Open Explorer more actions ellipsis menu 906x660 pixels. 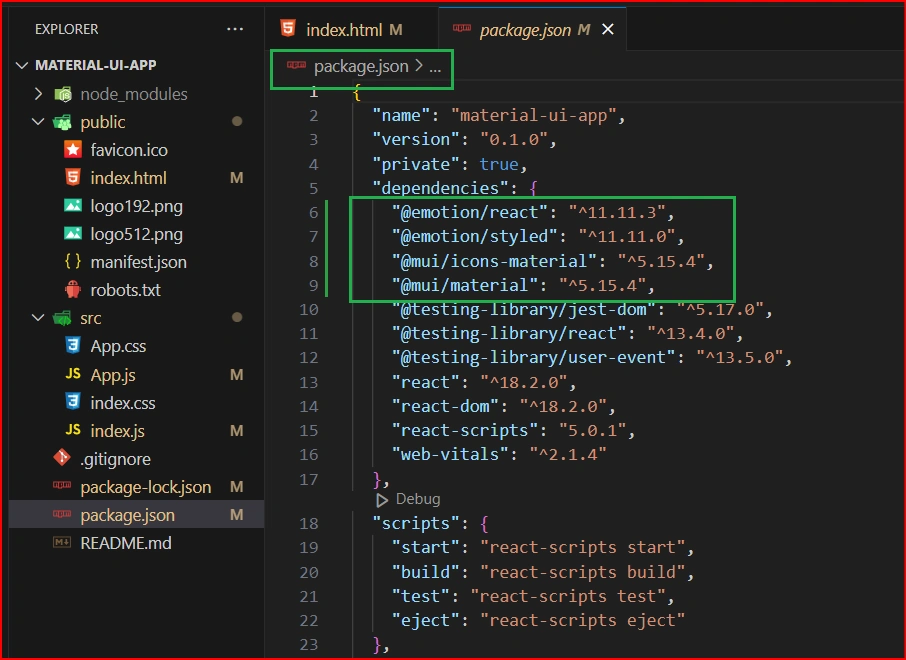[x=235, y=29]
